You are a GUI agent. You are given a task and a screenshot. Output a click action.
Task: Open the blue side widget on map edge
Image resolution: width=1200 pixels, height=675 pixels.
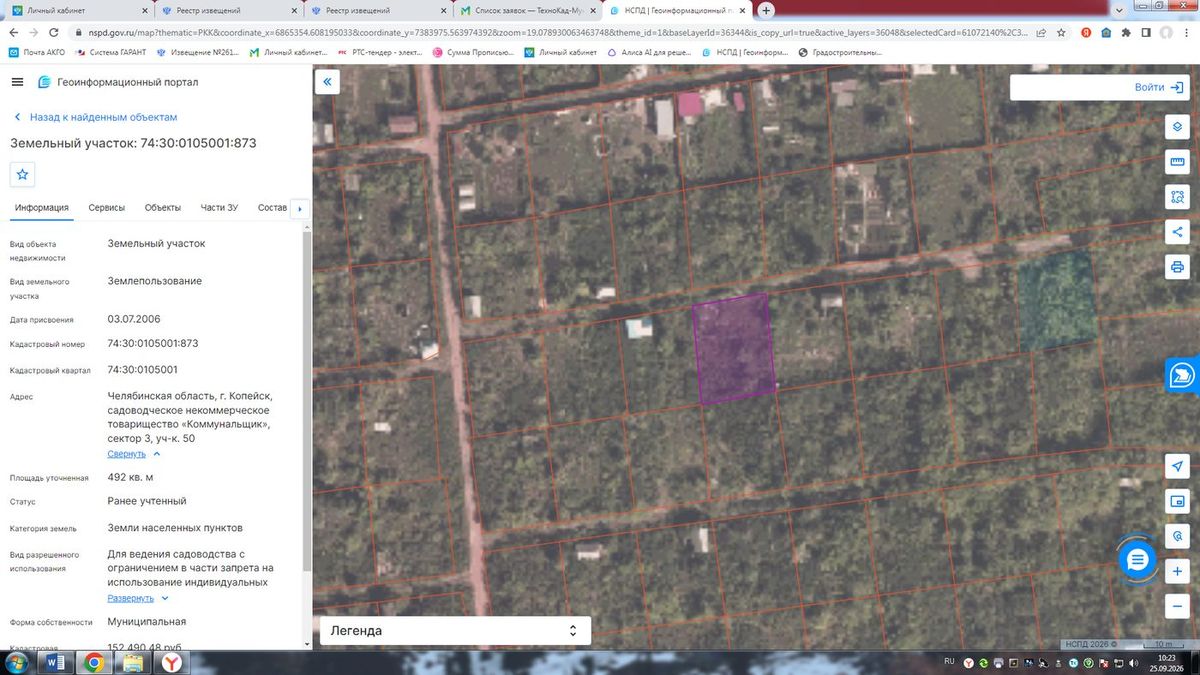point(1184,375)
